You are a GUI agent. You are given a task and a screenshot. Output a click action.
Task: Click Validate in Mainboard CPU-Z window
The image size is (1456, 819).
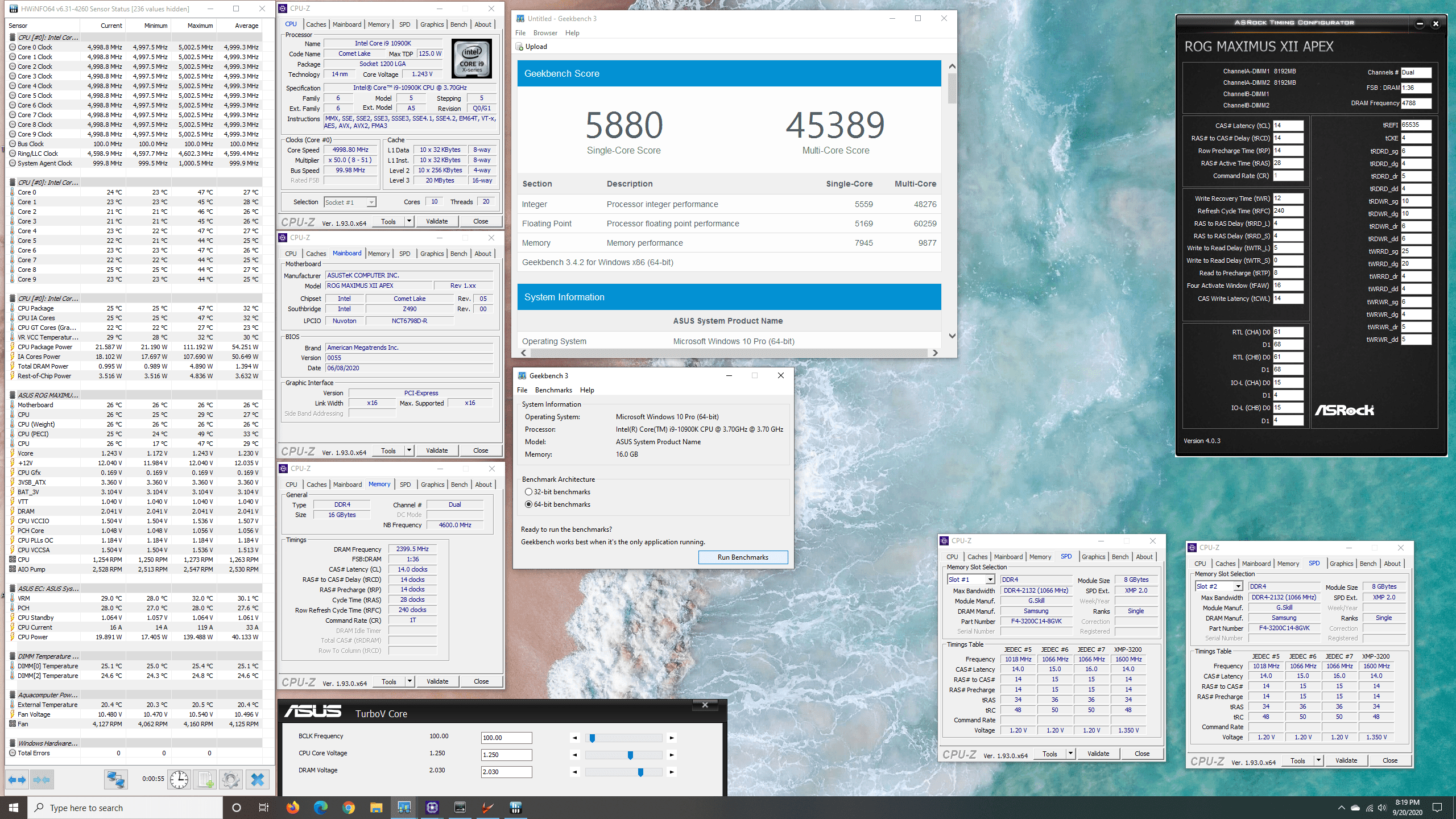point(437,450)
